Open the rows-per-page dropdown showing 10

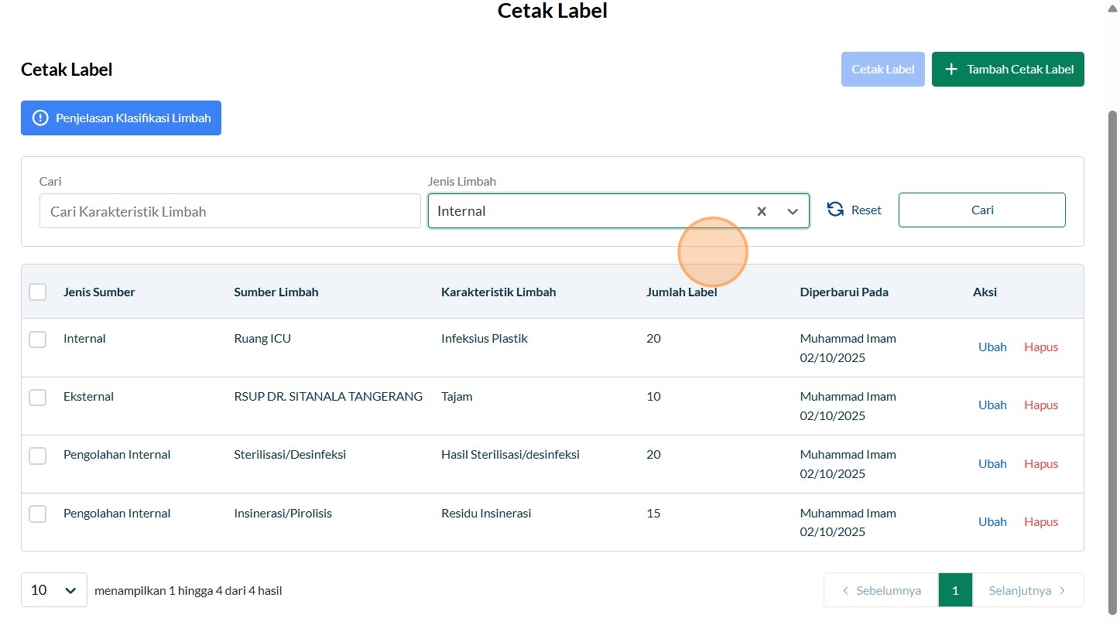tap(54, 590)
